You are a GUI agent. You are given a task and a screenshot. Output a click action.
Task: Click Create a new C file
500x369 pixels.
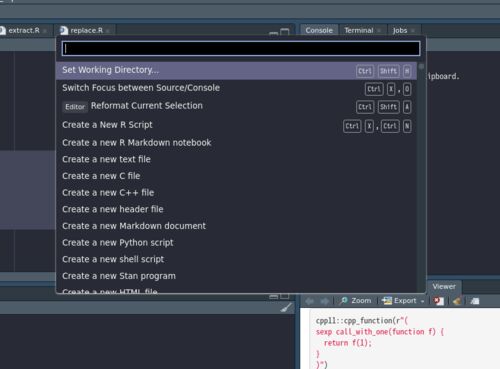(236, 176)
